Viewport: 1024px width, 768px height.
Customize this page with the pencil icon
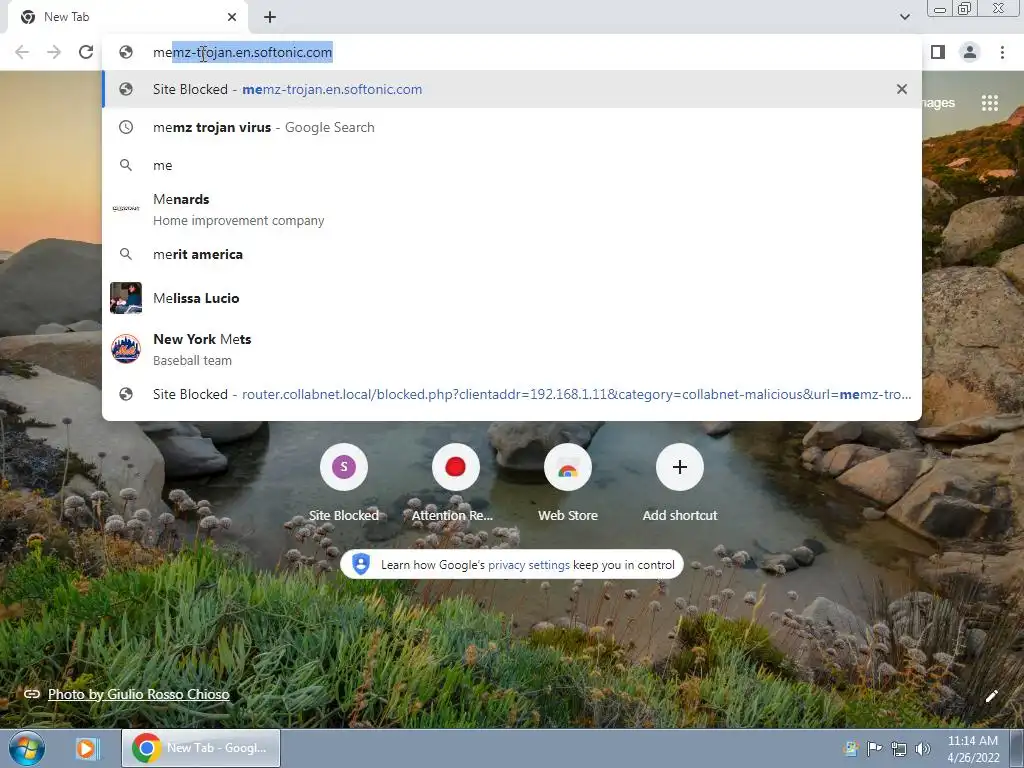pos(991,696)
